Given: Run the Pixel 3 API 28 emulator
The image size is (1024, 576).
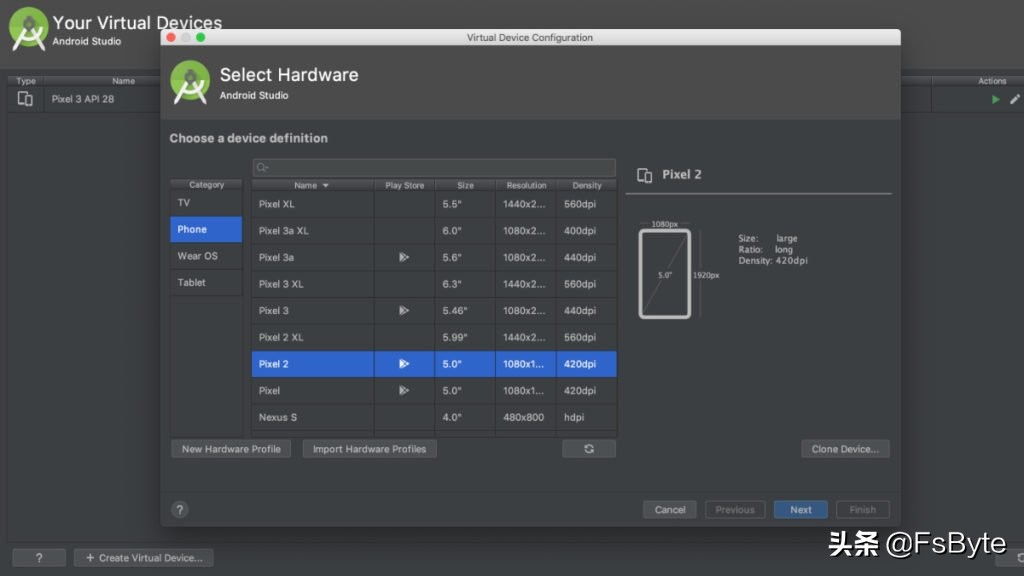Looking at the screenshot, I should (994, 99).
